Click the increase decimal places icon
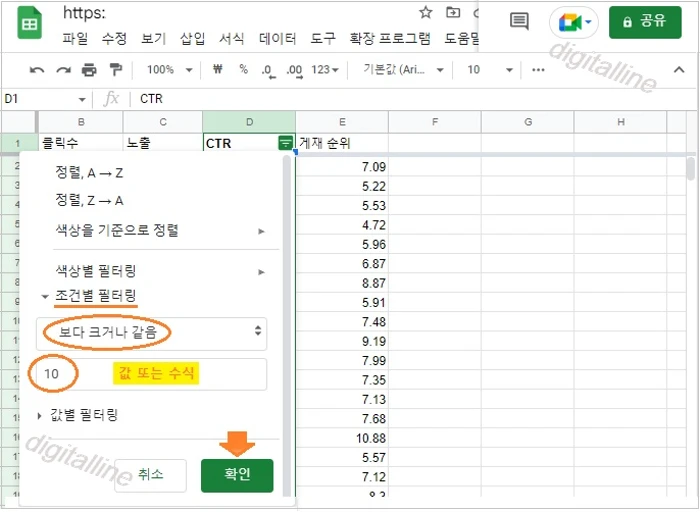 295,71
